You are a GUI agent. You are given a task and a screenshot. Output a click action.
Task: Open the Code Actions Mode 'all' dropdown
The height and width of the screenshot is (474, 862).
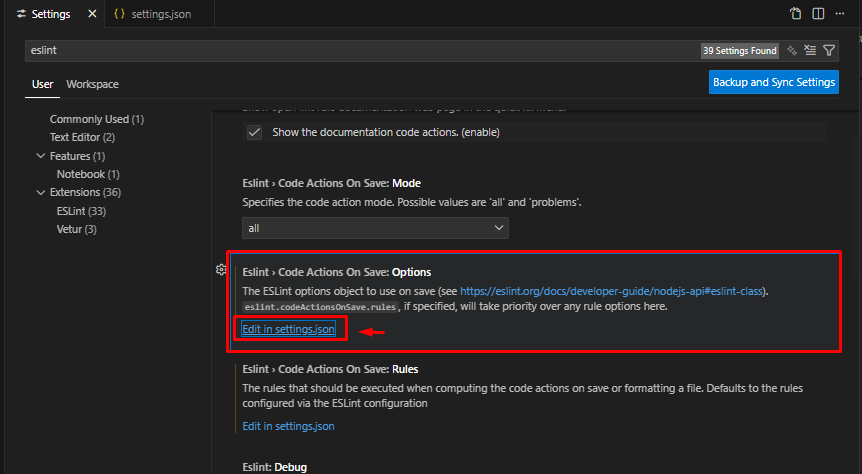(x=375, y=228)
